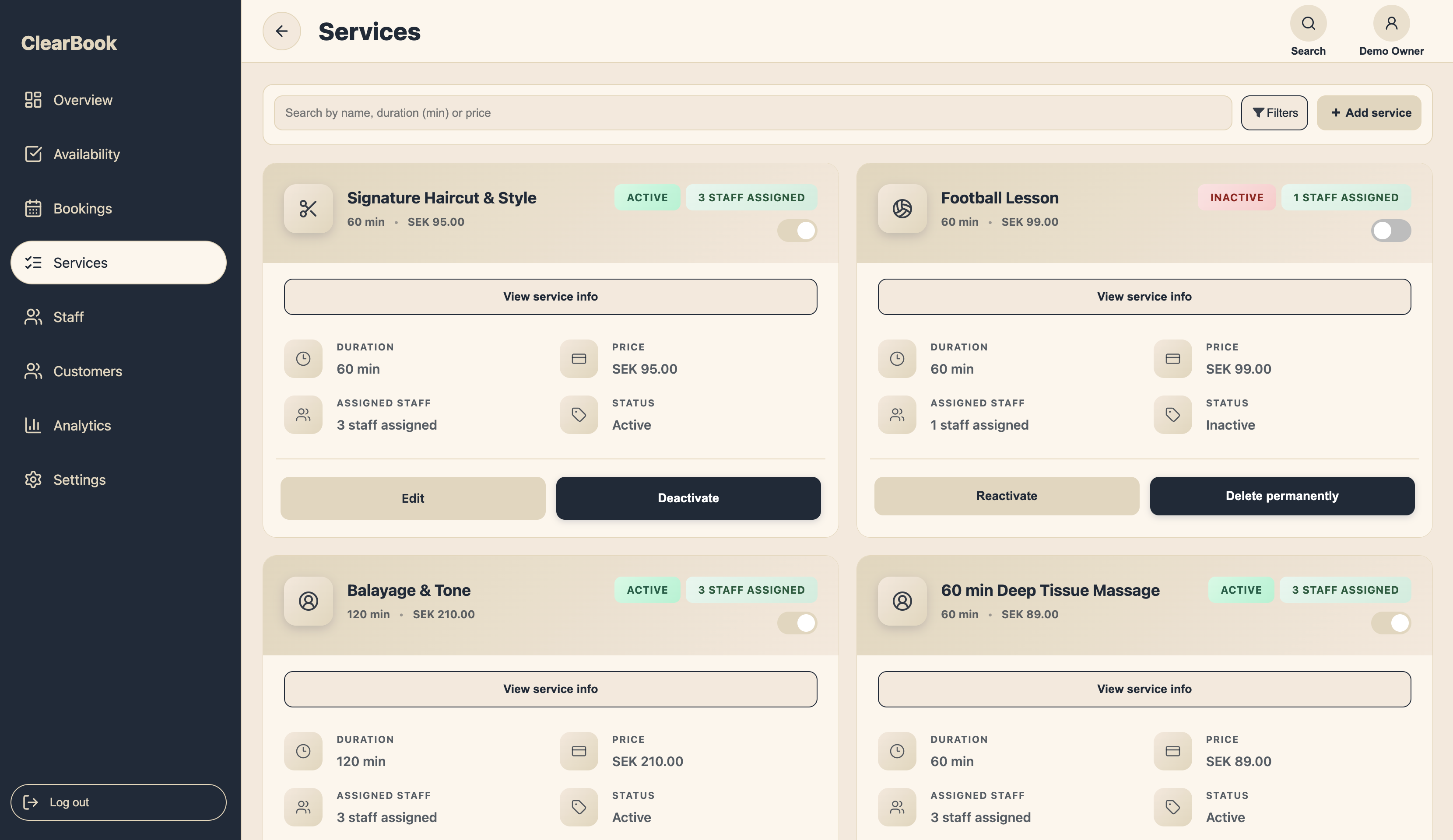
Task: Open Settings via the gear icon
Action: pyautogui.click(x=80, y=479)
